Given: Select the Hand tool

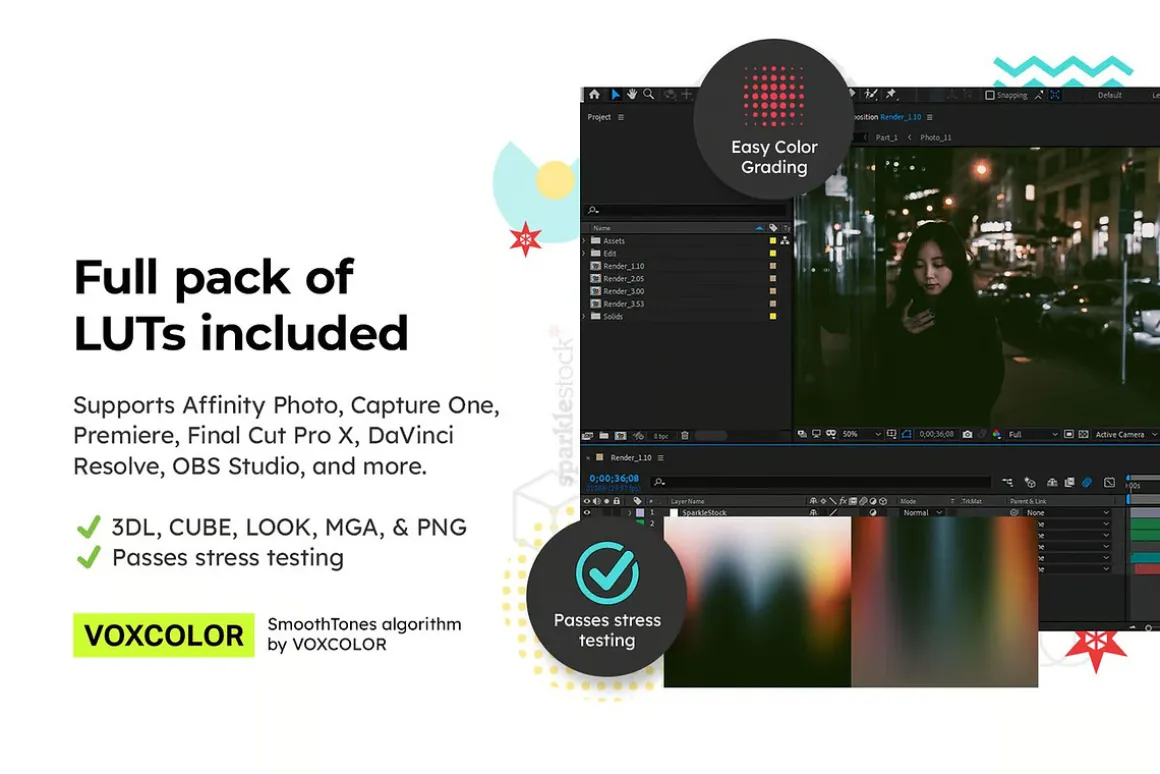Looking at the screenshot, I should [632, 95].
